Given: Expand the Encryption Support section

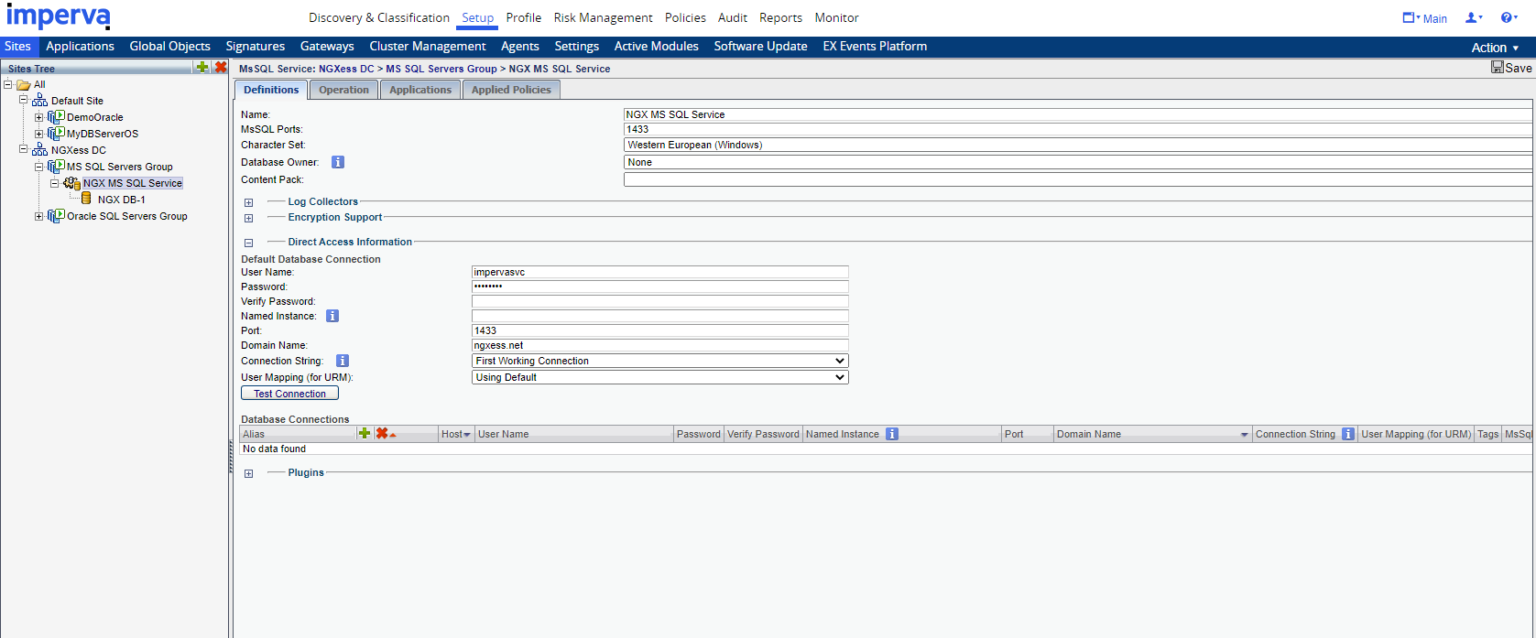Looking at the screenshot, I should coord(248,218).
